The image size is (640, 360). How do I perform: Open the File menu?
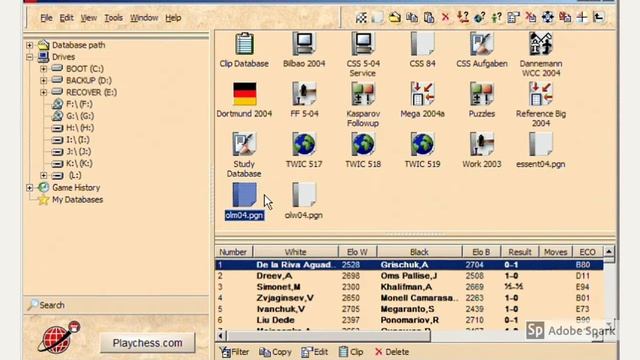46,18
